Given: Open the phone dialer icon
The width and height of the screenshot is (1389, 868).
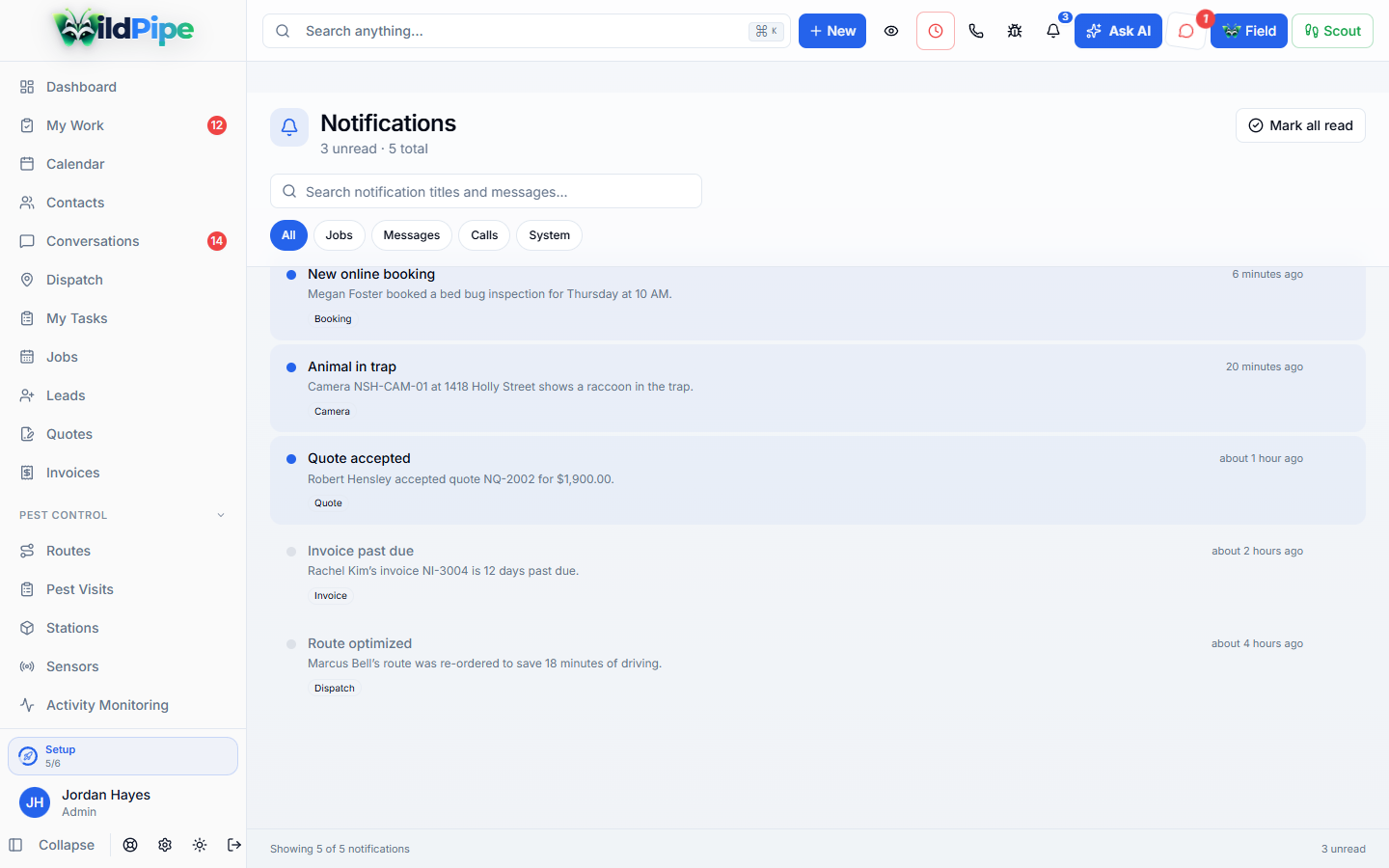Looking at the screenshot, I should click(x=976, y=31).
